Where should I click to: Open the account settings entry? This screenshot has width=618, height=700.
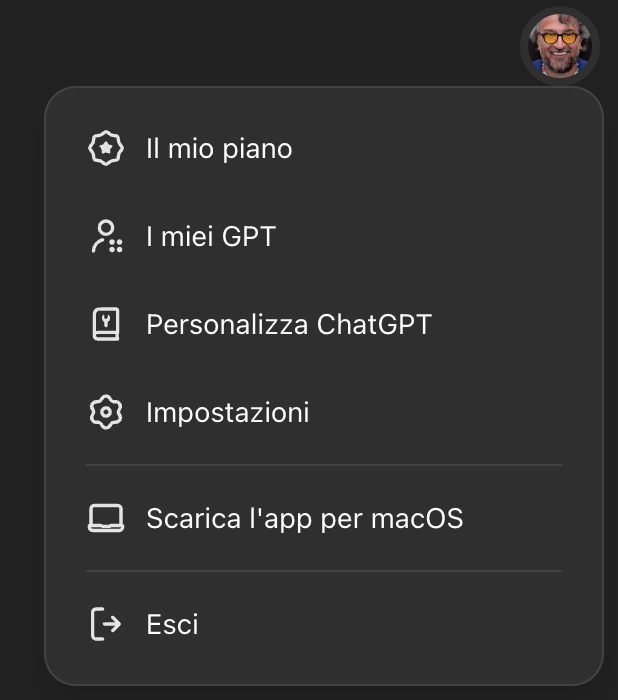point(228,412)
